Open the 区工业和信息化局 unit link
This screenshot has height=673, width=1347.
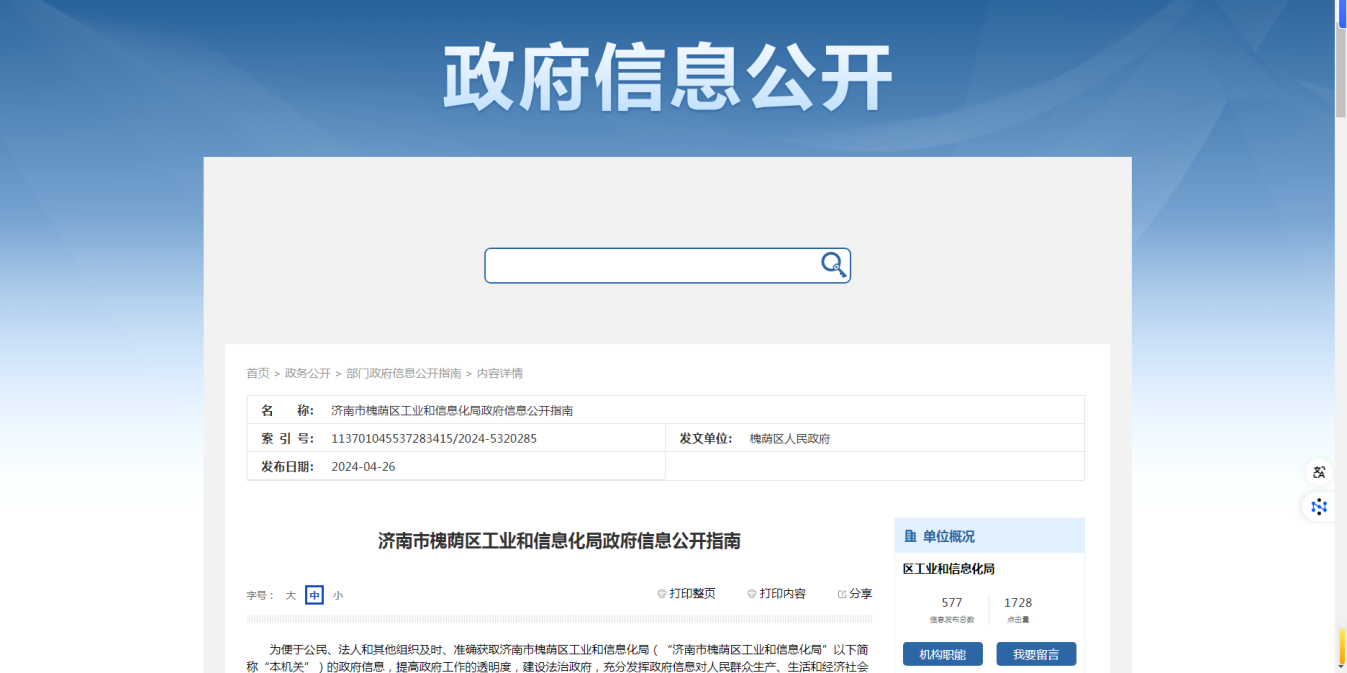pyautogui.click(x=949, y=569)
